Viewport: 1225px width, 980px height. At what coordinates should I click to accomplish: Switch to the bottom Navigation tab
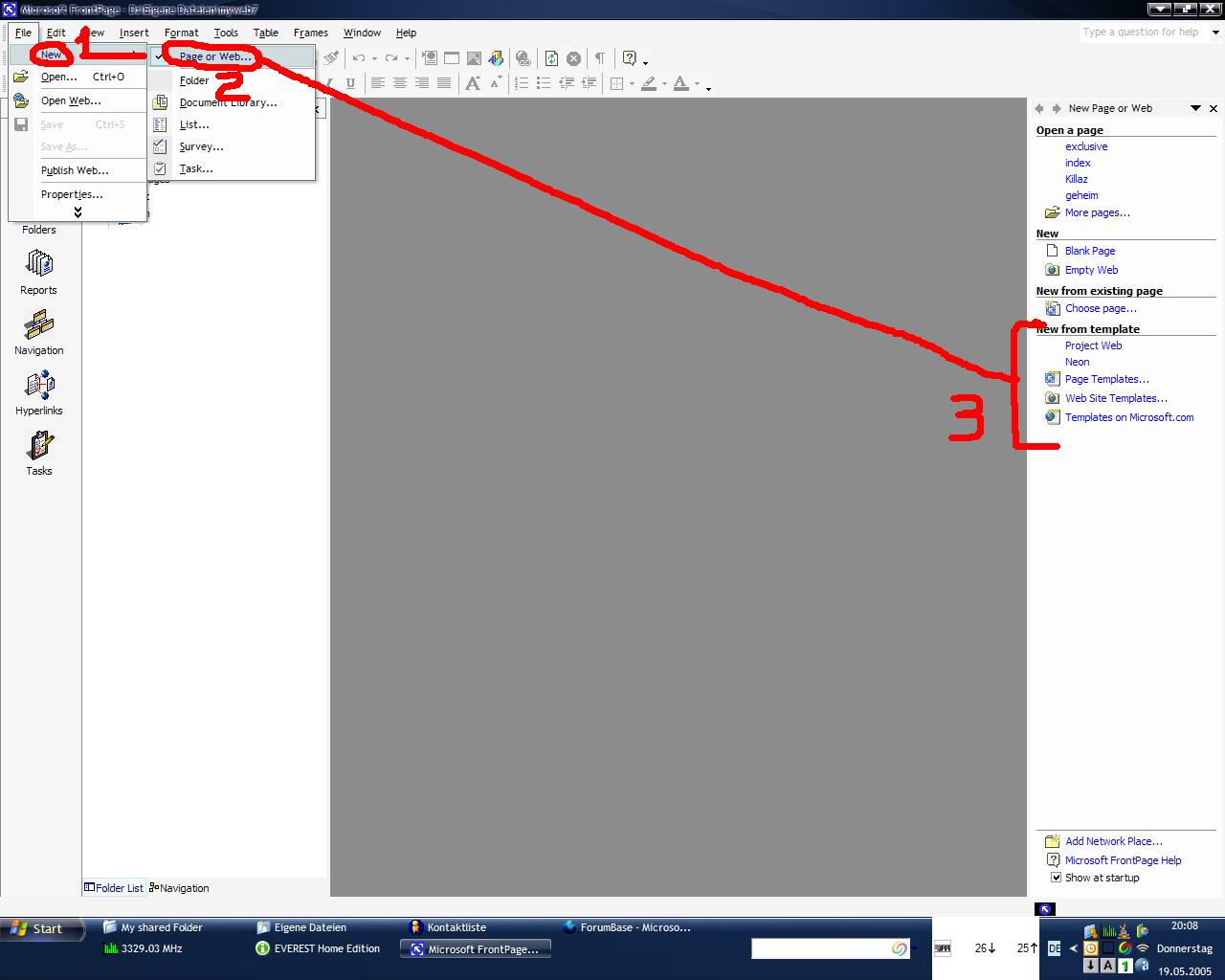179,888
